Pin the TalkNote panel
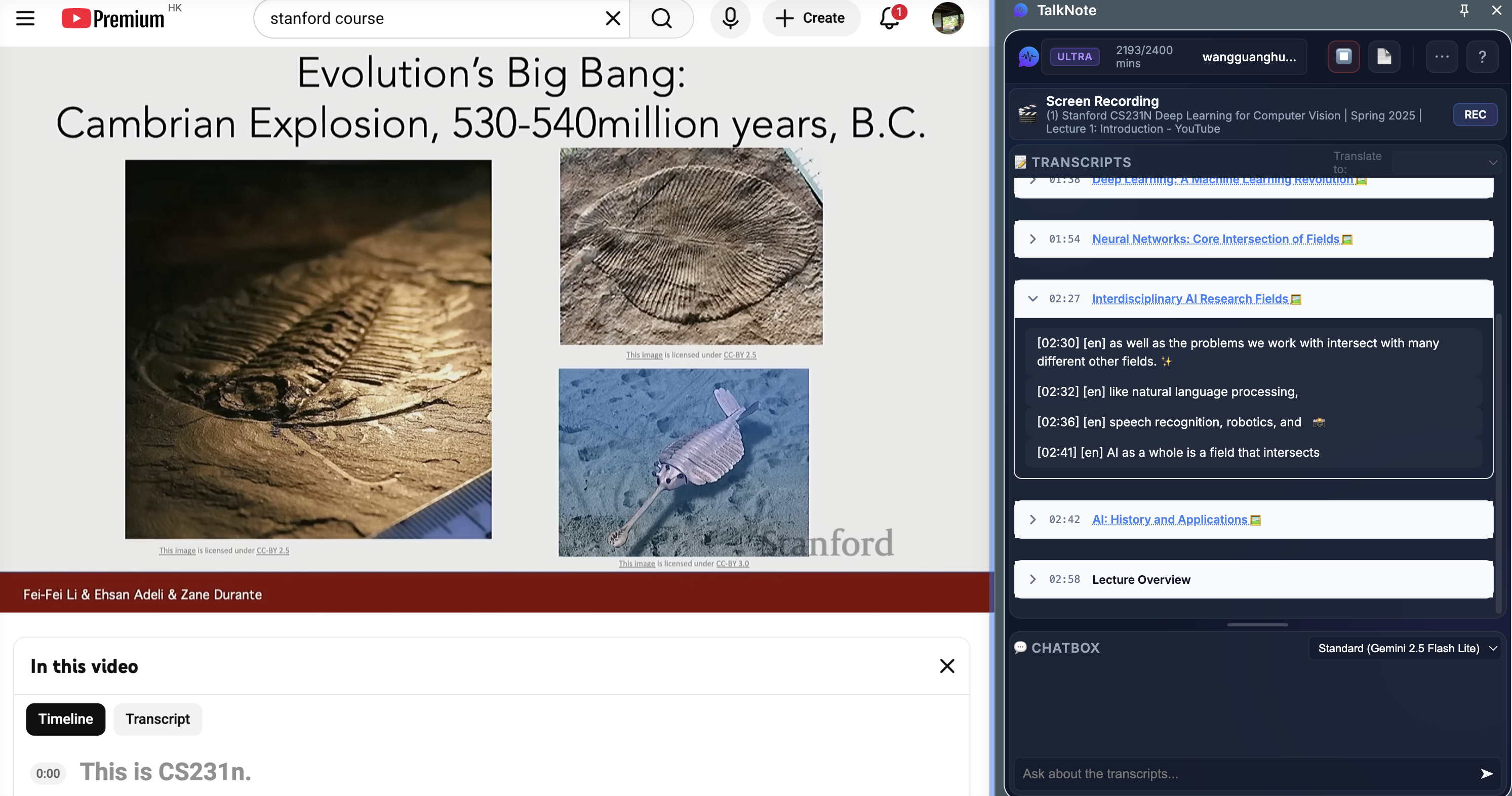This screenshot has height=796, width=1512. (1464, 11)
